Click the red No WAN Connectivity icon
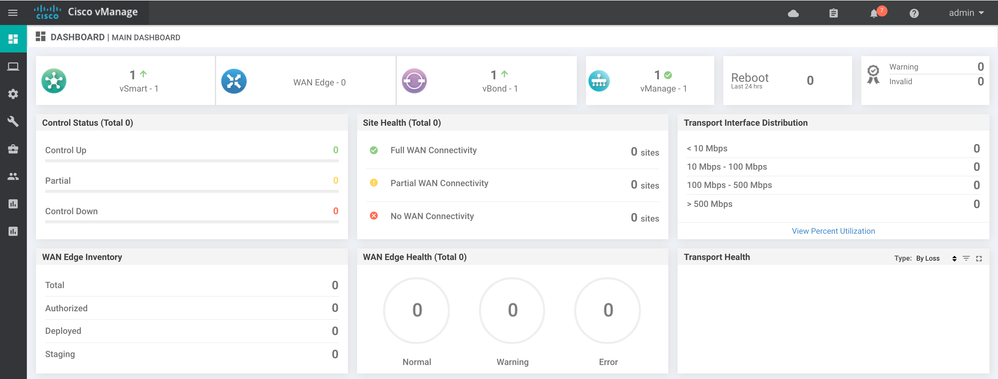This screenshot has width=998, height=379. (x=374, y=216)
